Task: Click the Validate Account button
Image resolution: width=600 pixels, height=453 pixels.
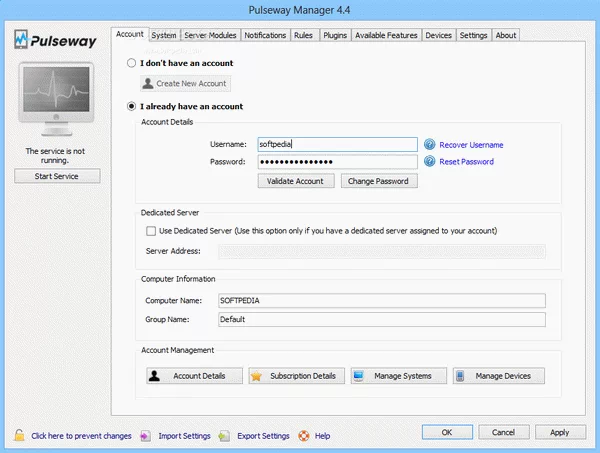Action: pyautogui.click(x=296, y=181)
